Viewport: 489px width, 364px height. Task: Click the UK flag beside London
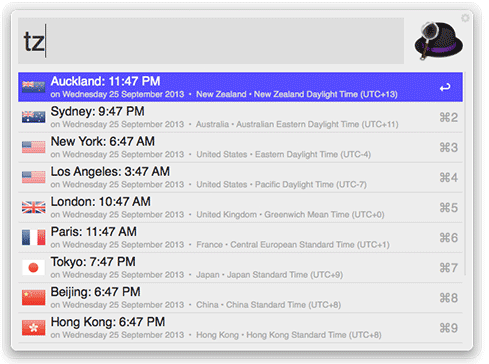[34, 207]
